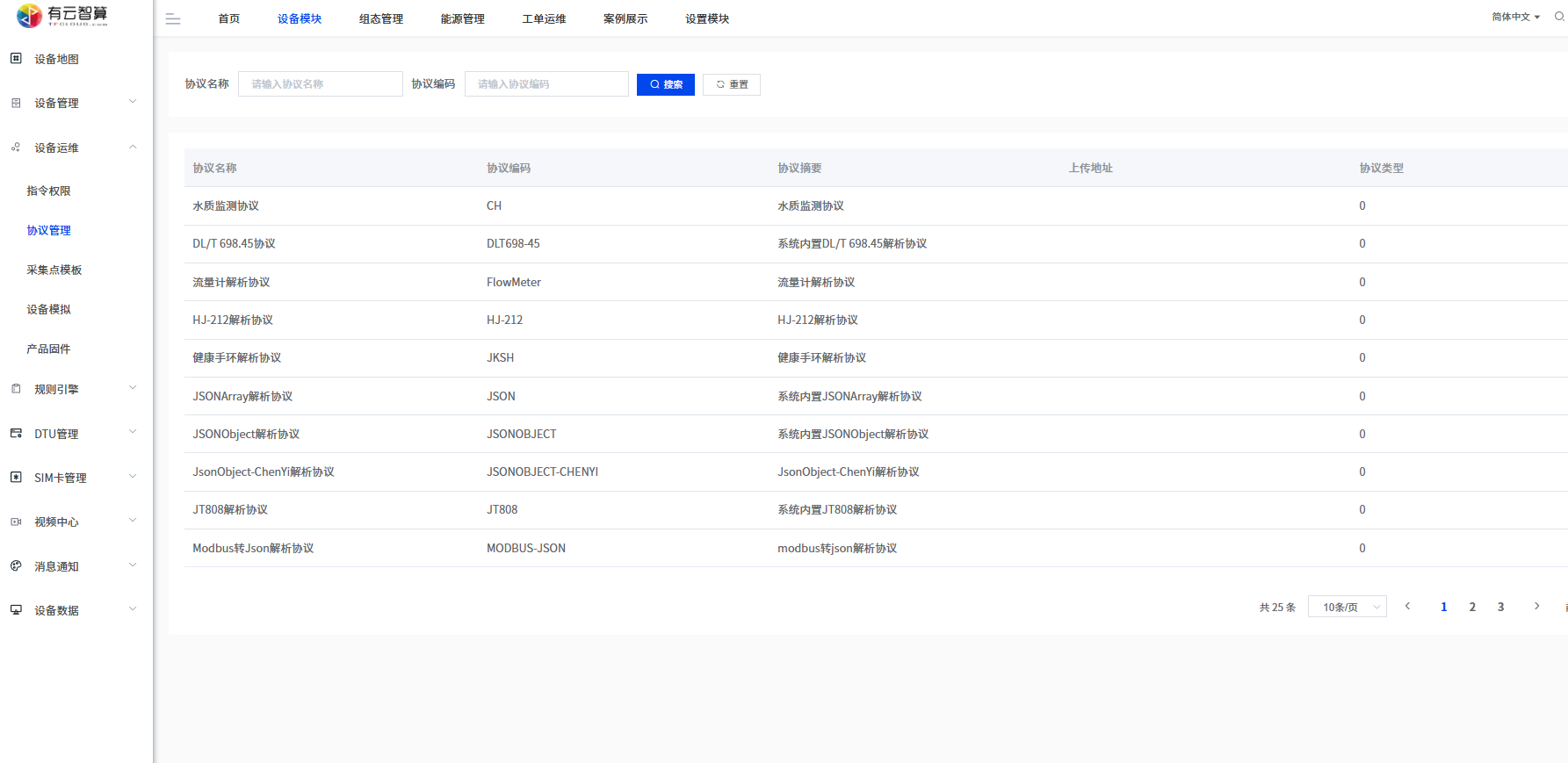This screenshot has height=763, width=1568.
Task: Go to page 2 in pagination
Action: tap(1472, 607)
